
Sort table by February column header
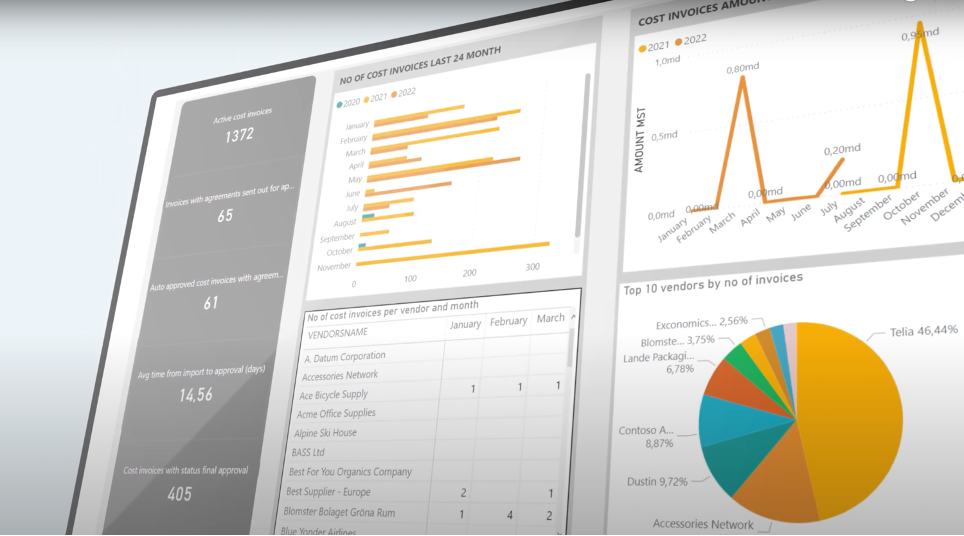click(508, 321)
